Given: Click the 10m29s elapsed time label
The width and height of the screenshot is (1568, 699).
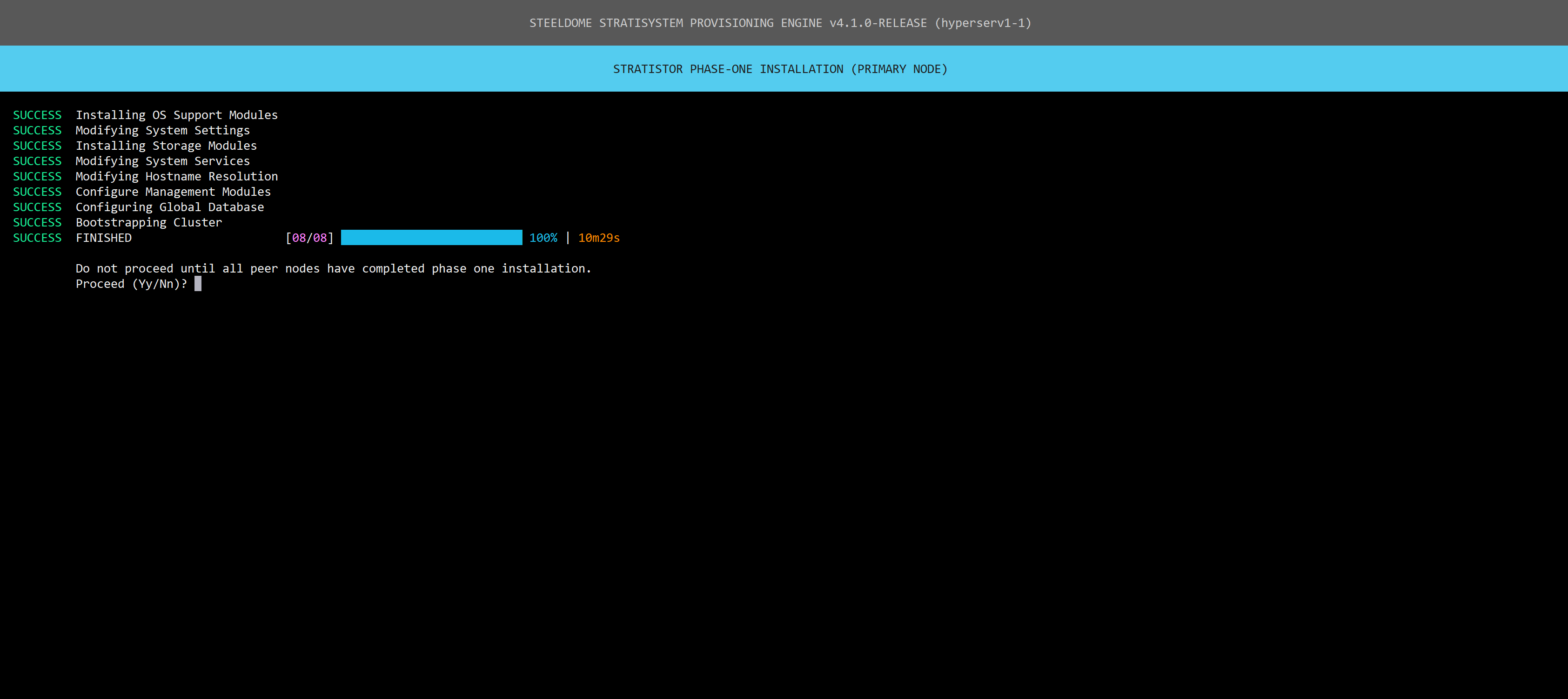Looking at the screenshot, I should click(x=598, y=238).
